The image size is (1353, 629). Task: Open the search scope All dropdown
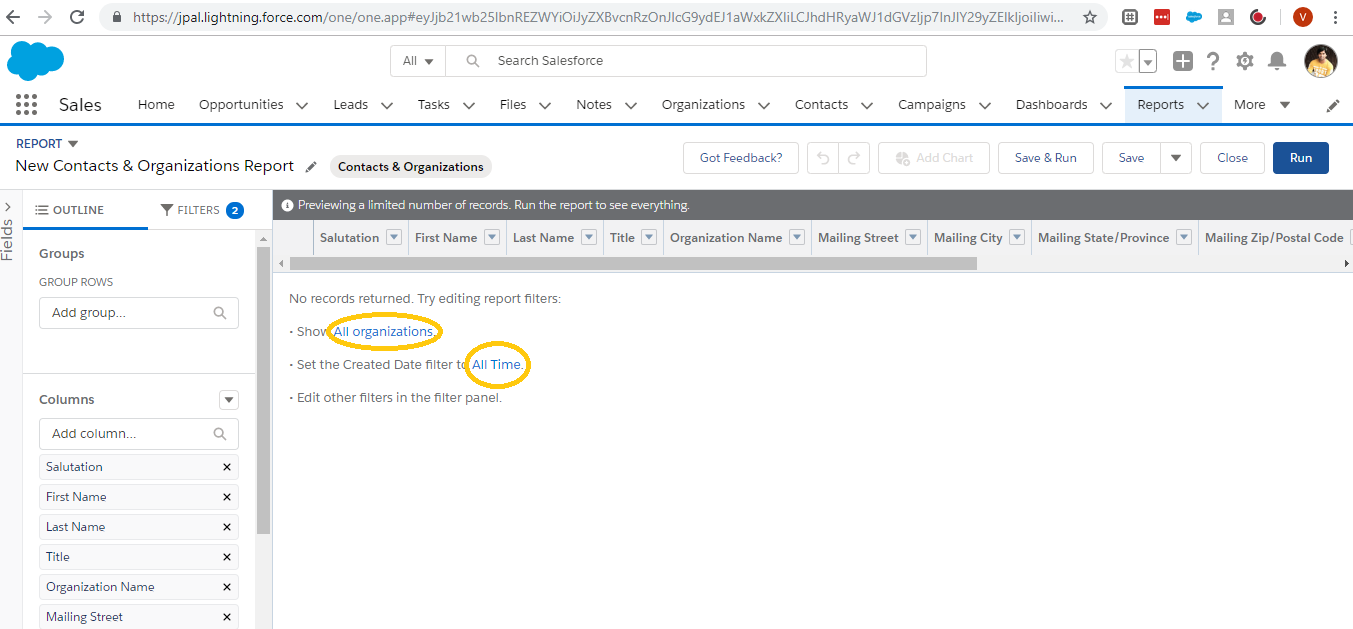click(x=418, y=61)
